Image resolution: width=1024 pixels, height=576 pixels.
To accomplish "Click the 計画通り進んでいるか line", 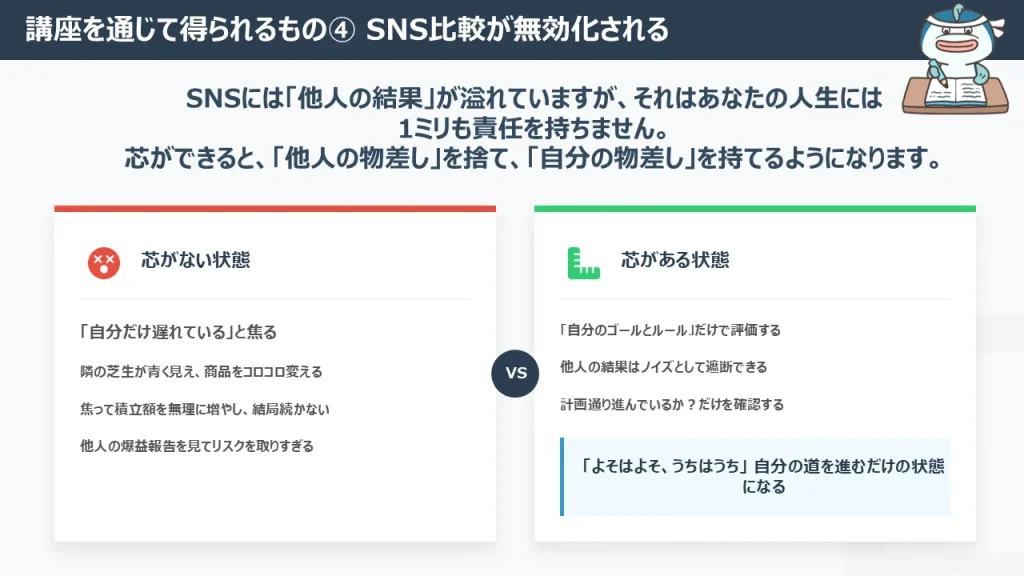I will tap(672, 405).
